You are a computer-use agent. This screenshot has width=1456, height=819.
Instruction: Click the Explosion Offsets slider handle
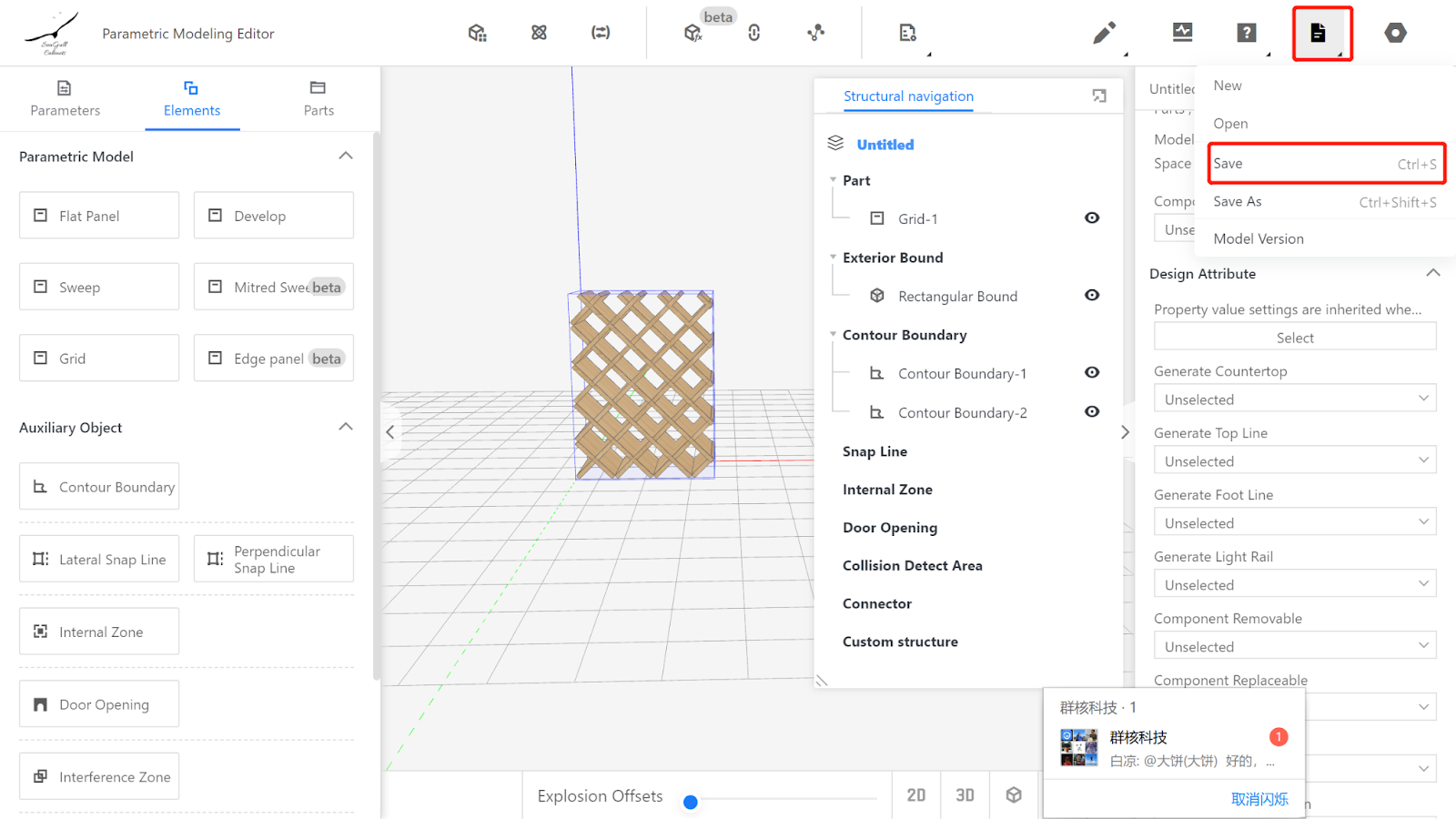click(x=691, y=802)
